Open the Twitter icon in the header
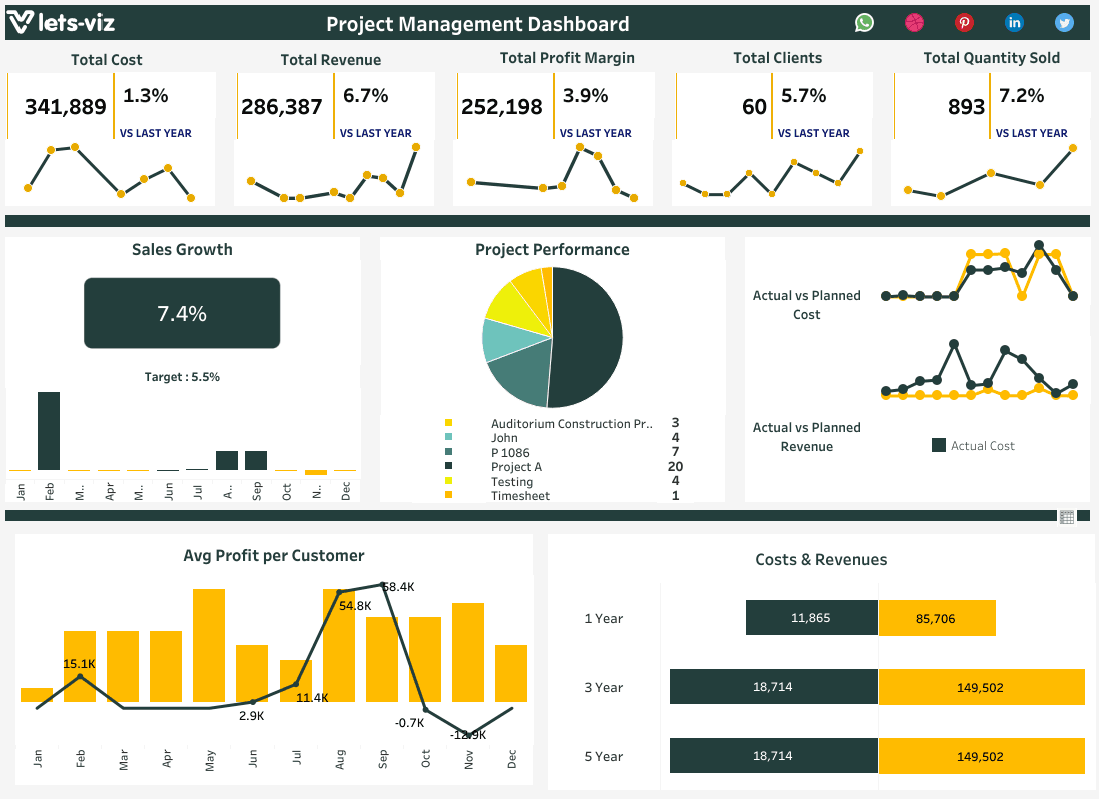1099x799 pixels. point(1063,22)
